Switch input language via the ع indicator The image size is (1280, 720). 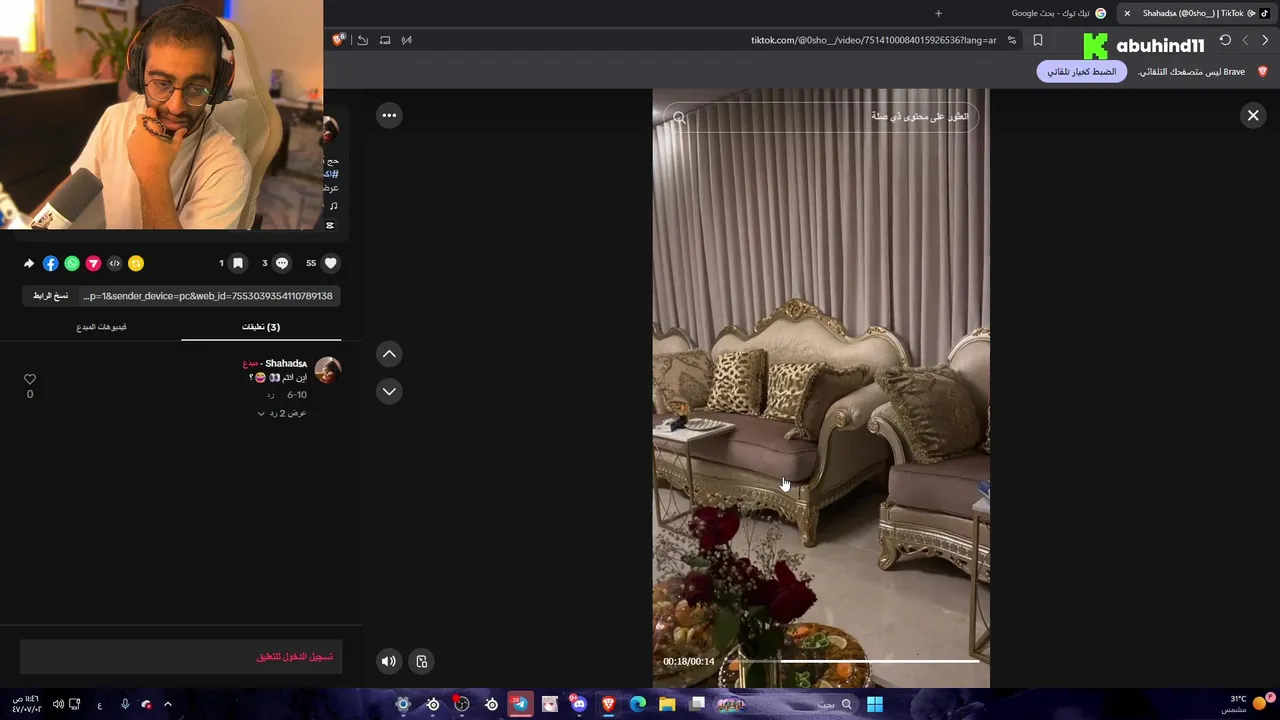pyautogui.click(x=99, y=705)
